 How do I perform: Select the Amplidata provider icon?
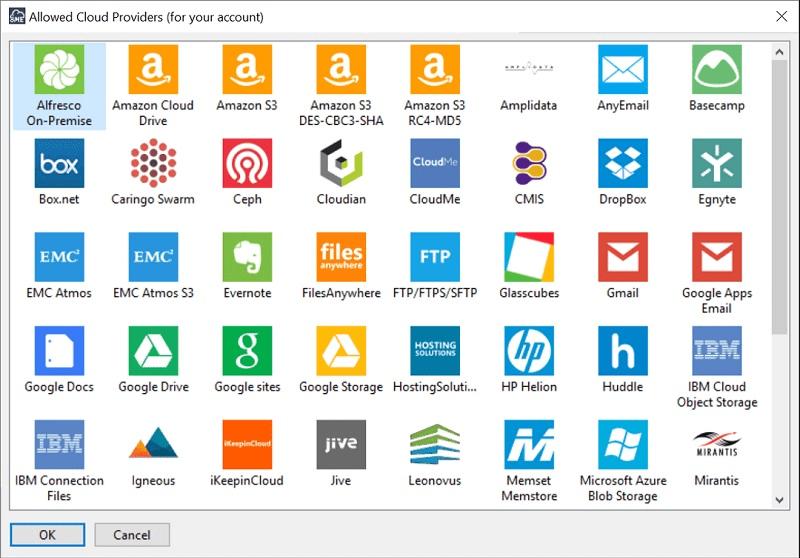coord(529,69)
